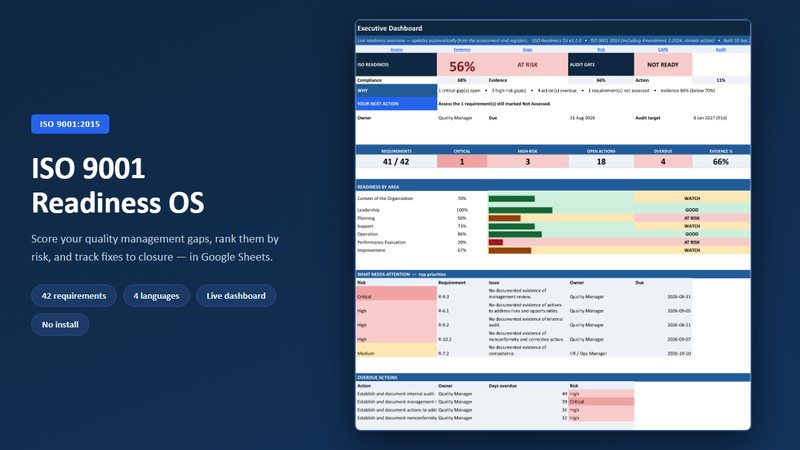
Task: Select the Critical cell in Overdue Actions
Action: [601, 402]
